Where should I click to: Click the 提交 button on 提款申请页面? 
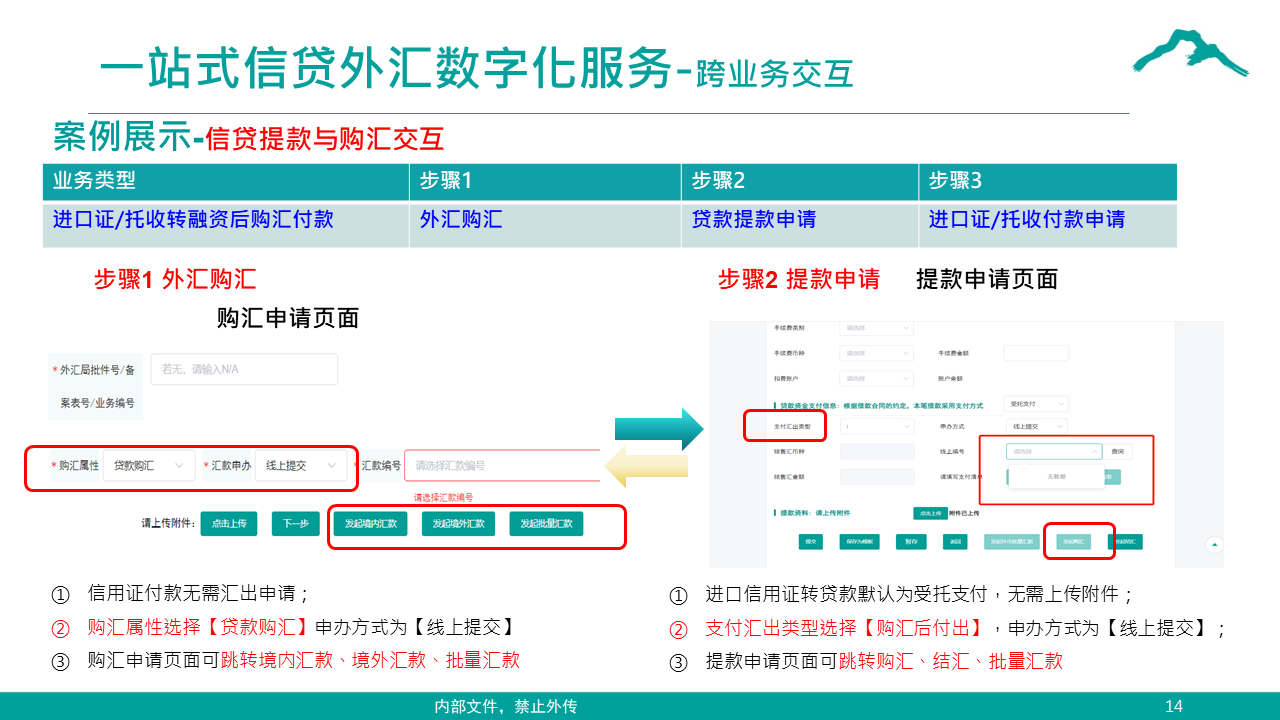click(811, 542)
